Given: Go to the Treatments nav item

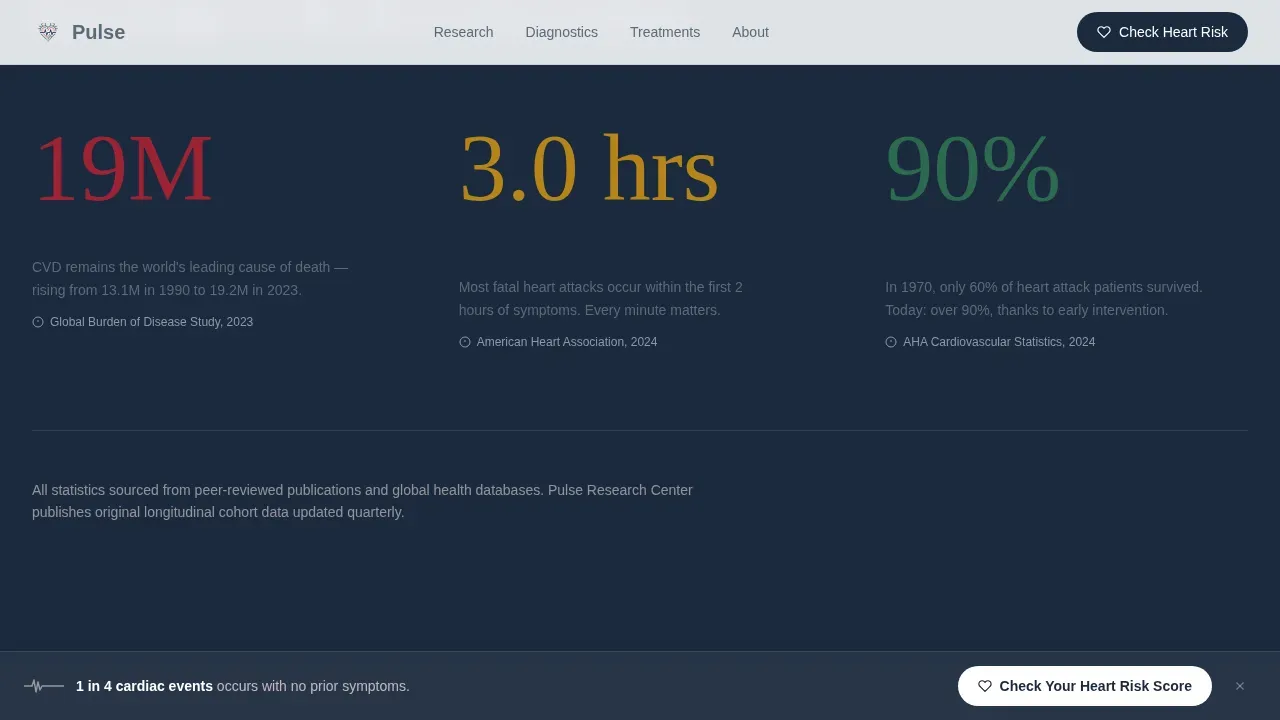Looking at the screenshot, I should click(665, 32).
